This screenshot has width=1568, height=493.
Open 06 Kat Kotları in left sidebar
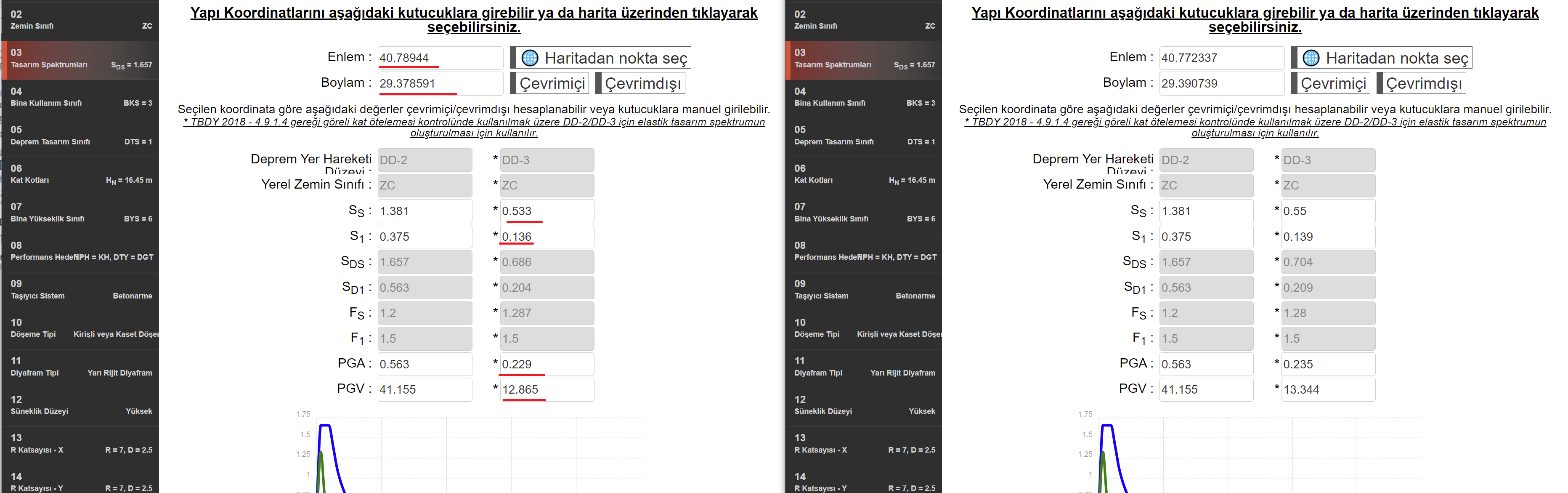click(80, 176)
